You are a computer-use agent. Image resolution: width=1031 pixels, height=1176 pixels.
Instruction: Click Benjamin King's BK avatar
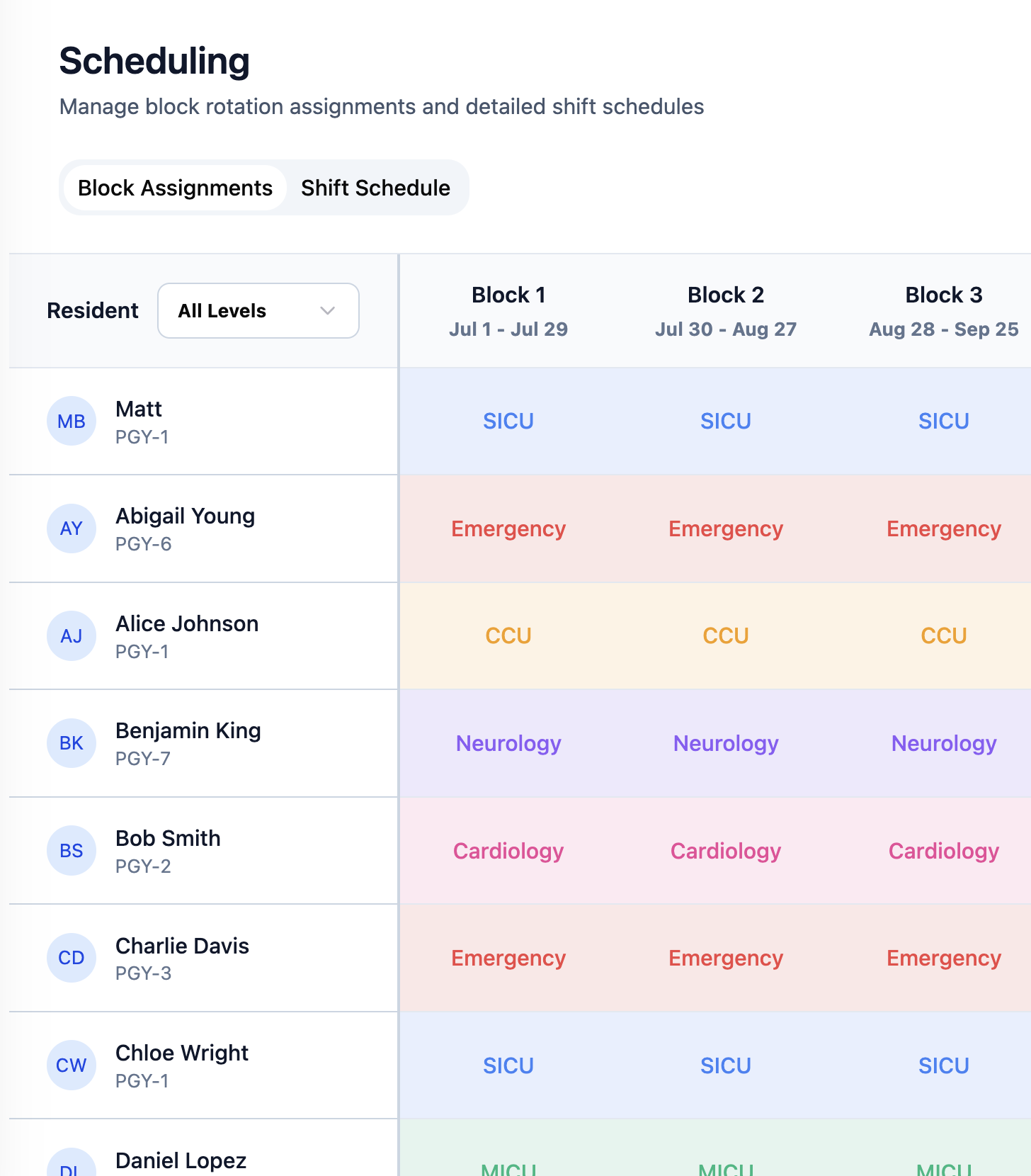[72, 743]
